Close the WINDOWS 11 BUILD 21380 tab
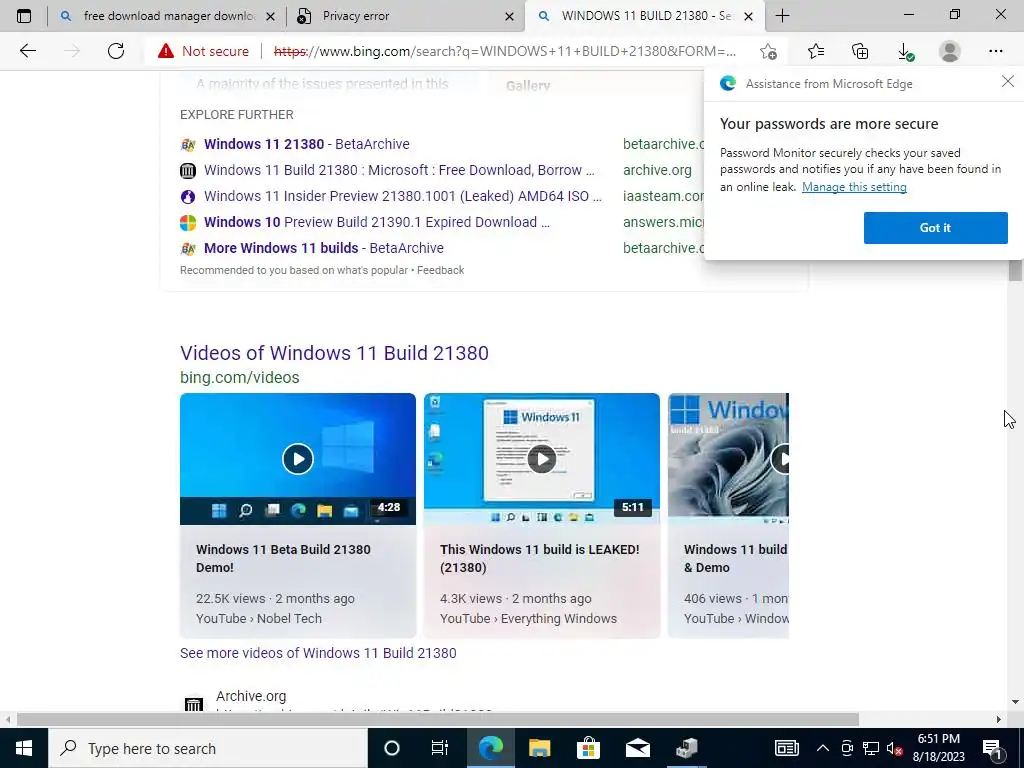1024x768 pixels. point(748,16)
